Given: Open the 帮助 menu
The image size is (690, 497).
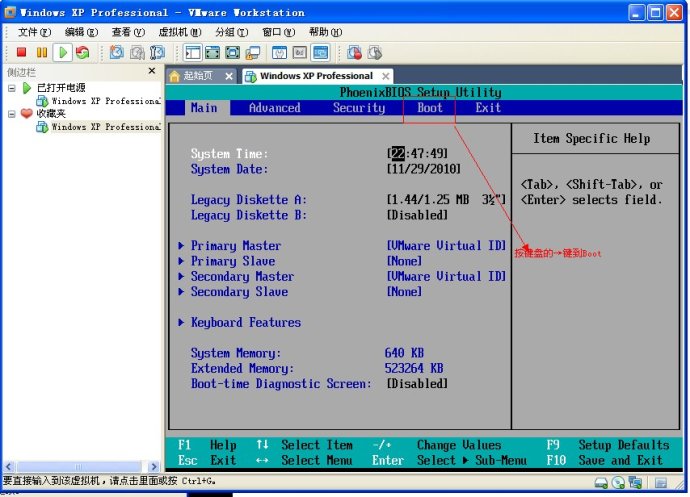Looking at the screenshot, I should click(x=325, y=32).
